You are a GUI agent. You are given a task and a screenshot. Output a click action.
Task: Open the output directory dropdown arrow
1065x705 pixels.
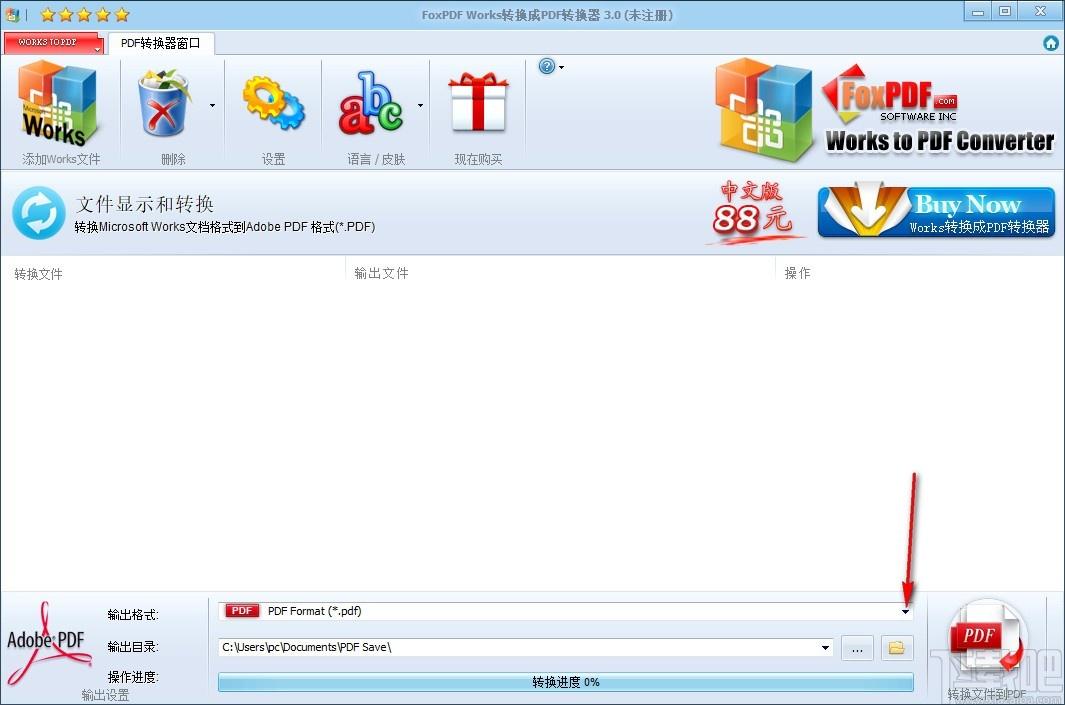point(825,647)
